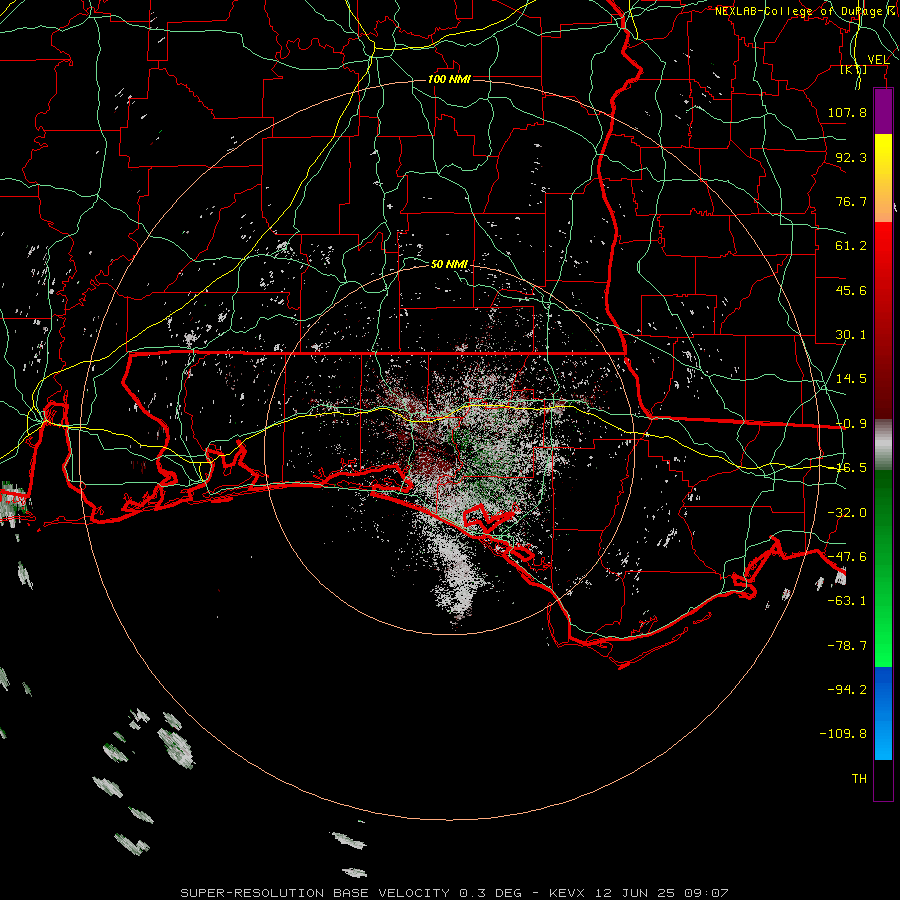Click the KEVX station identifier in the caption
Viewport: 900px width, 900px height.
pos(567,893)
